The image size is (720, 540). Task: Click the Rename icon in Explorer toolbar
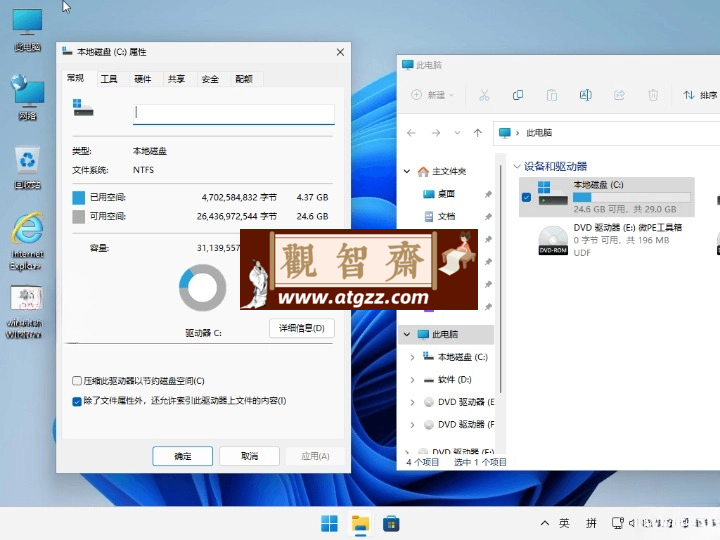pos(585,95)
